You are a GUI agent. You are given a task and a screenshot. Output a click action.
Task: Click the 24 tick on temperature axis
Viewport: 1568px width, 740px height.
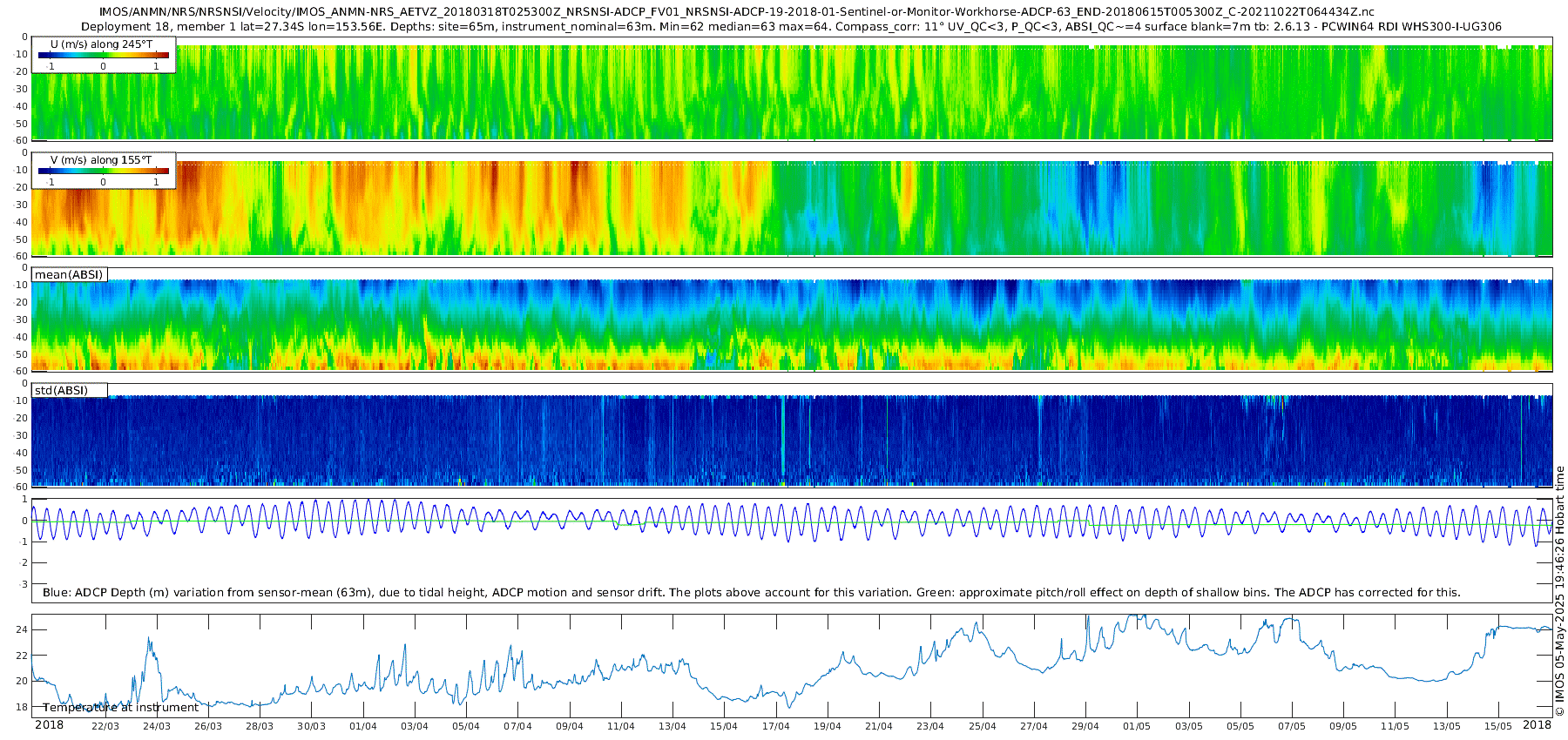point(23,629)
